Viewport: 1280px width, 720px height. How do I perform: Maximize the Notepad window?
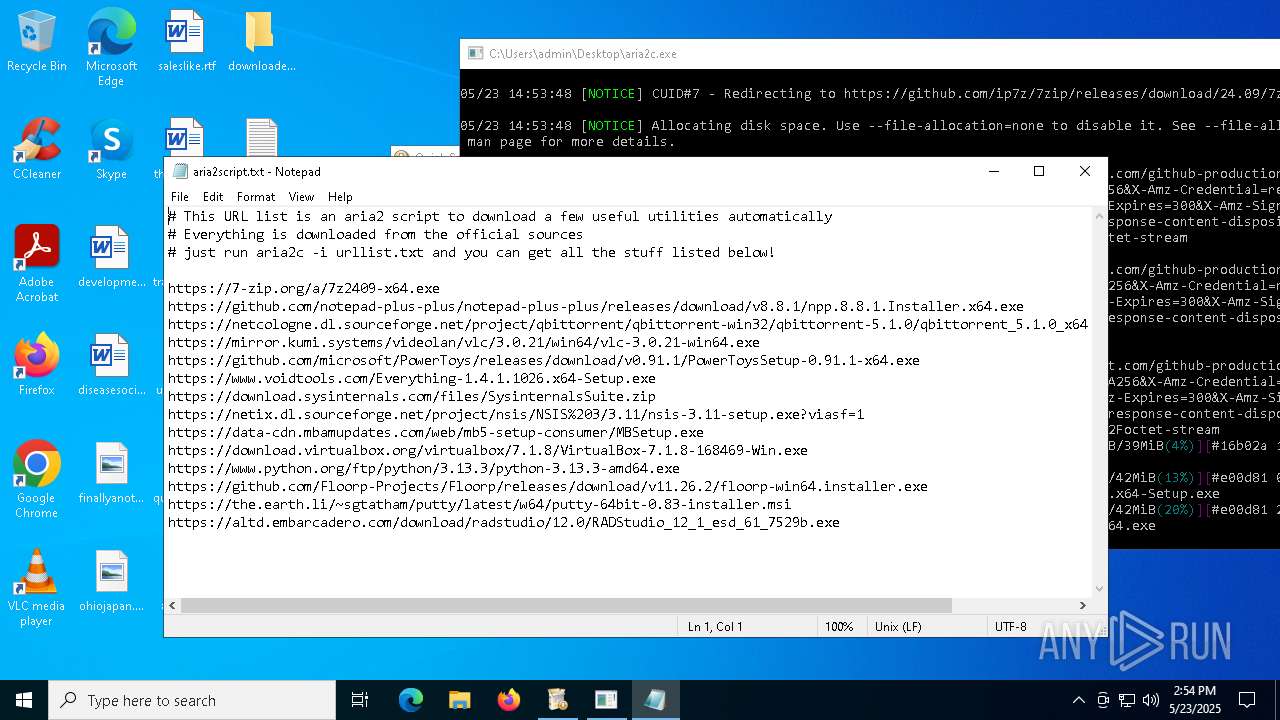[x=1039, y=171]
